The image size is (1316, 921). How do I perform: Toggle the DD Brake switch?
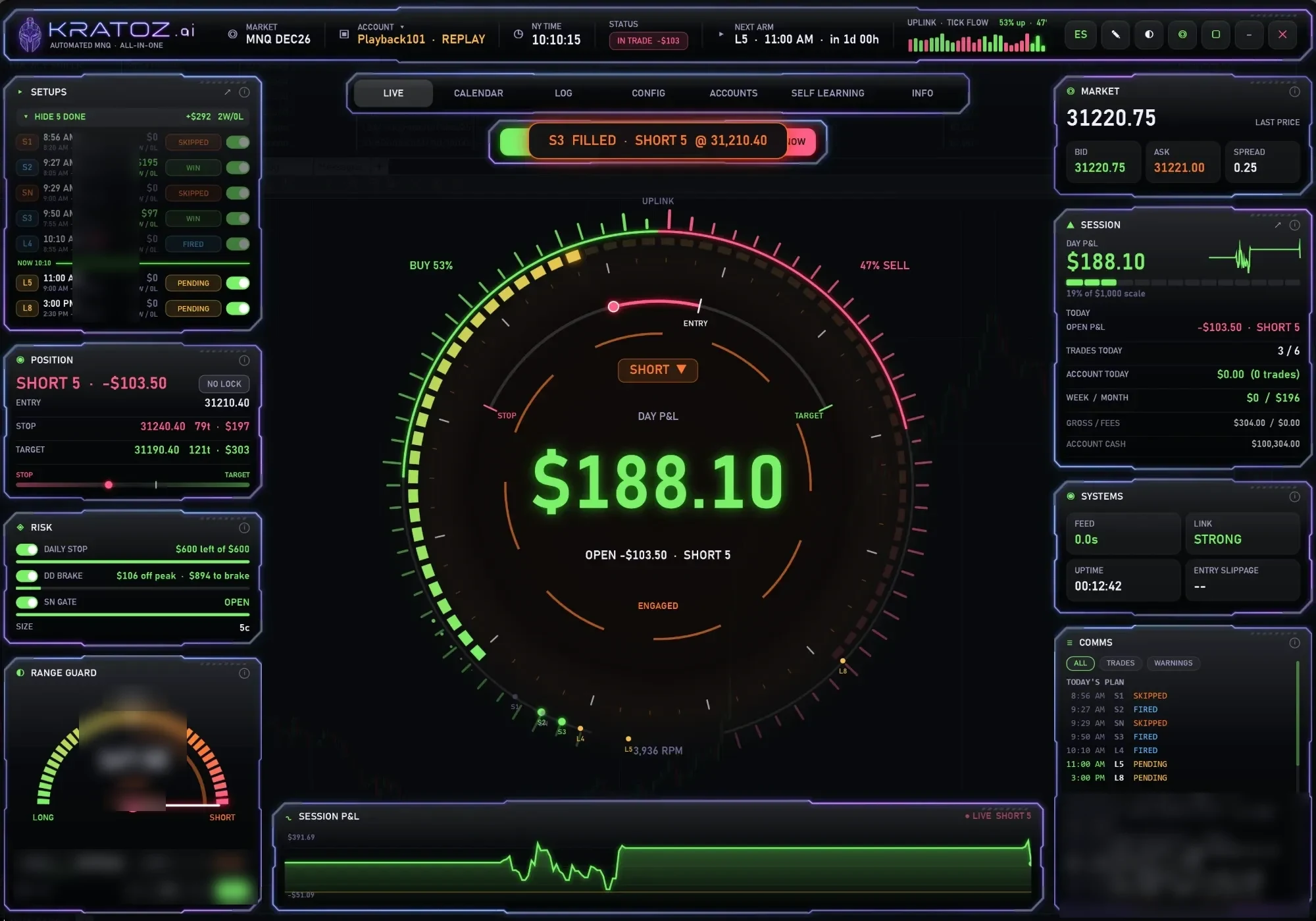pos(27,576)
